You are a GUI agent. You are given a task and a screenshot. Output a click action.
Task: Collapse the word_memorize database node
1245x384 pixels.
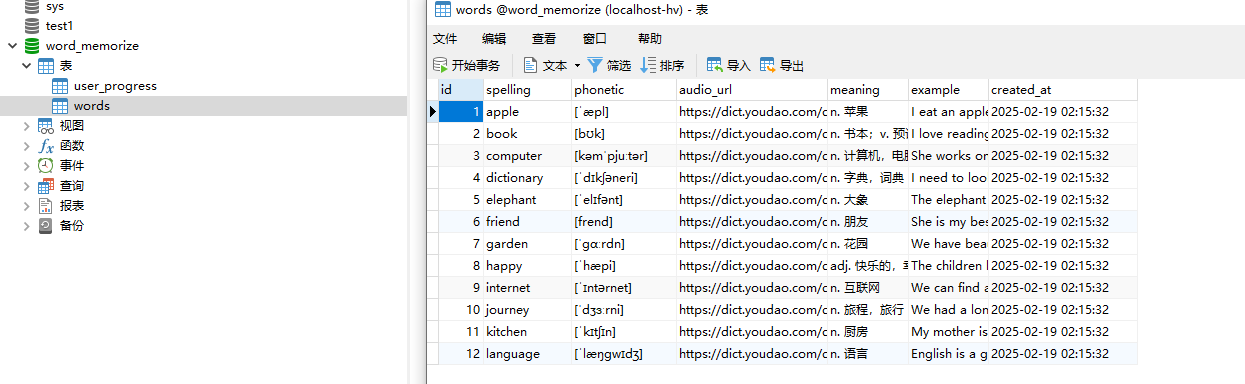click(12, 46)
